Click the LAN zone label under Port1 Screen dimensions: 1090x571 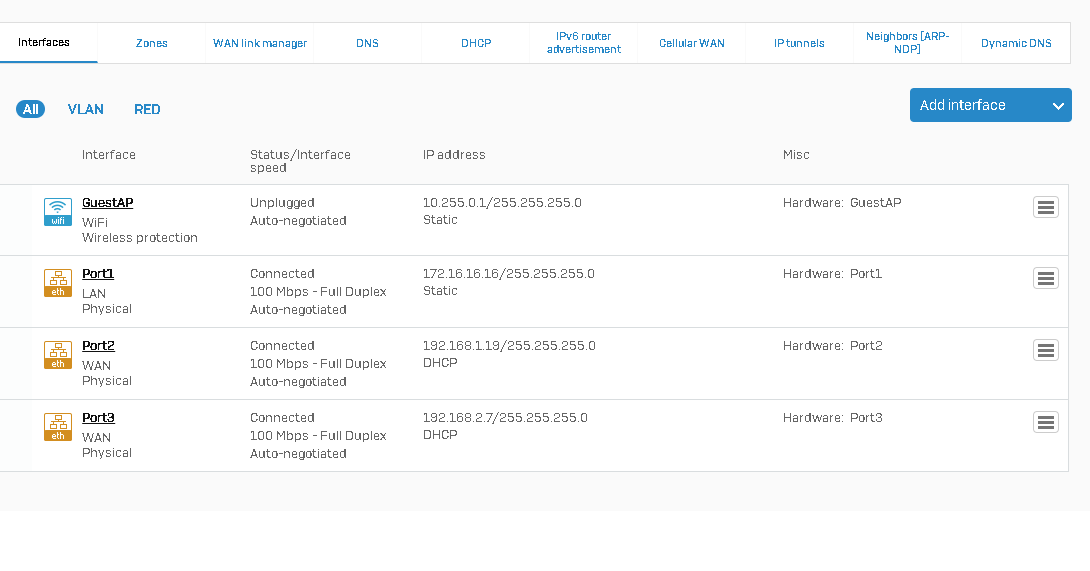[x=94, y=293]
